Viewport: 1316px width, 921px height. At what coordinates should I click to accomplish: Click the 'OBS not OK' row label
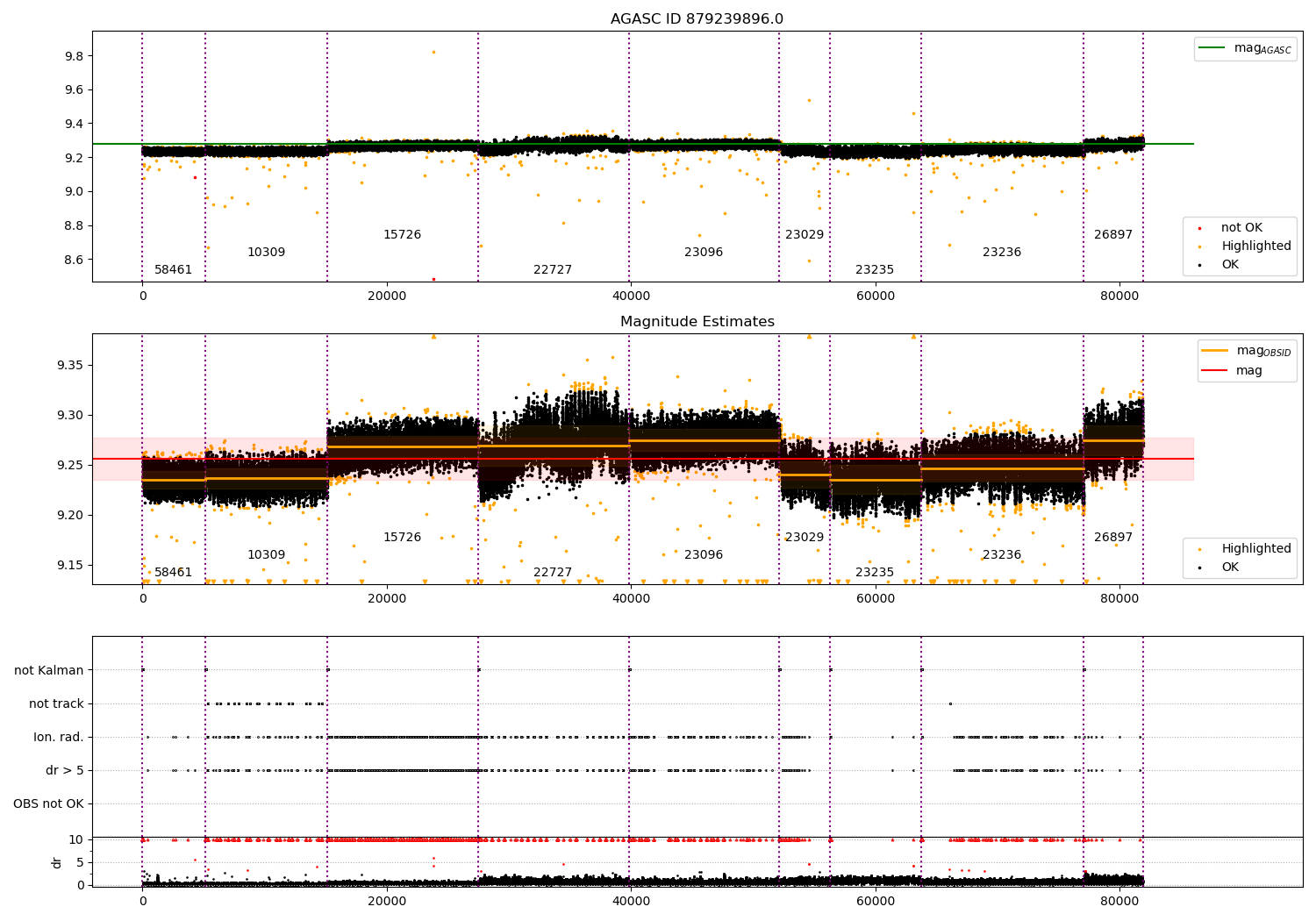48,803
